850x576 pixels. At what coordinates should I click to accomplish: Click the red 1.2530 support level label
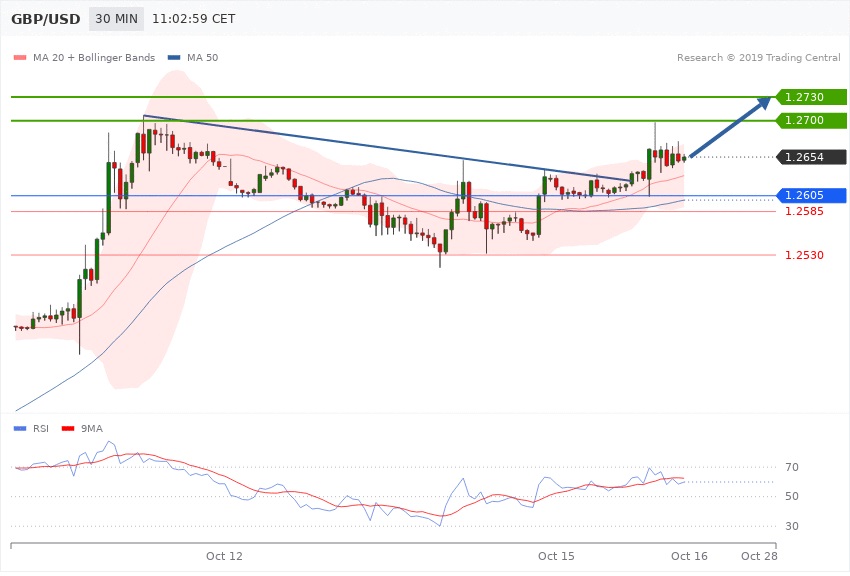pyautogui.click(x=804, y=256)
